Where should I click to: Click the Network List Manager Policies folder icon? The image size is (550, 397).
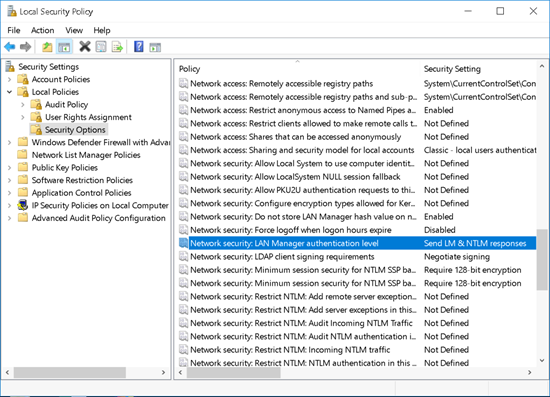(x=23, y=155)
